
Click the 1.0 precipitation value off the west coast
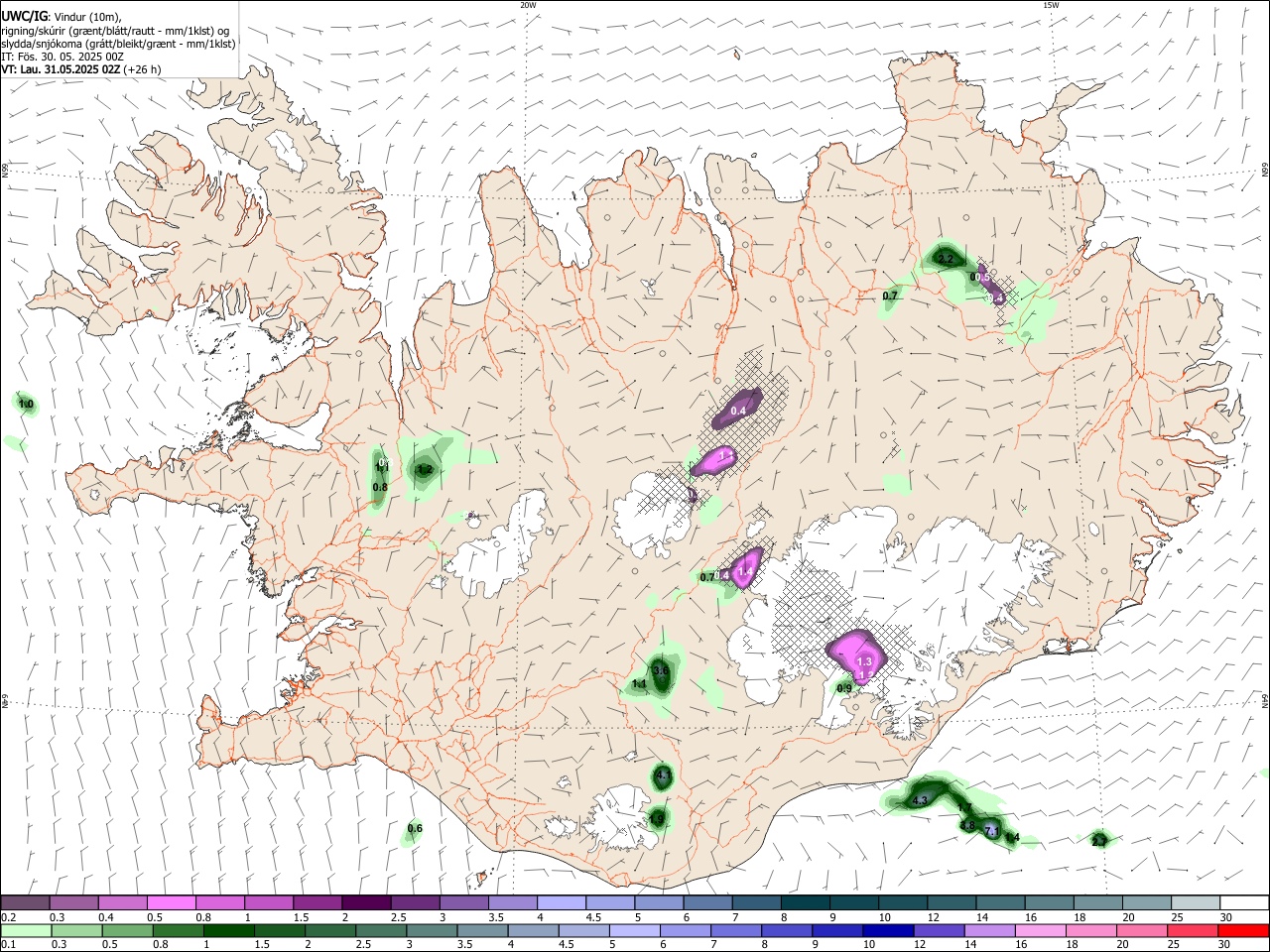[x=26, y=405]
